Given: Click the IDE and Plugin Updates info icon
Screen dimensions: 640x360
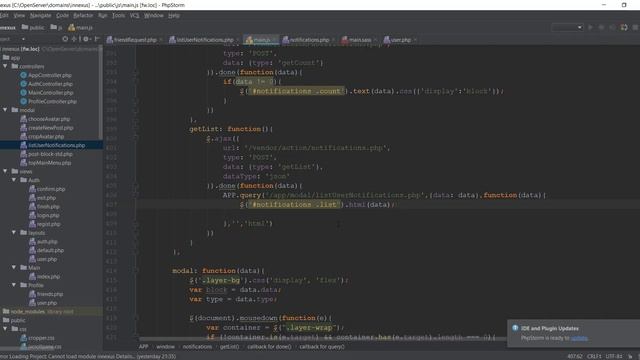Looking at the screenshot, I should click(x=515, y=328).
